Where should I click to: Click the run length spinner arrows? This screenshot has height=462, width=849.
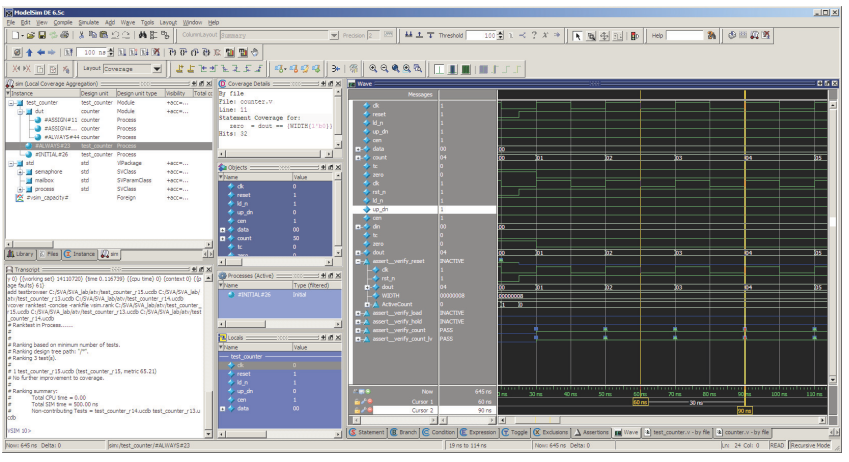pos(110,53)
